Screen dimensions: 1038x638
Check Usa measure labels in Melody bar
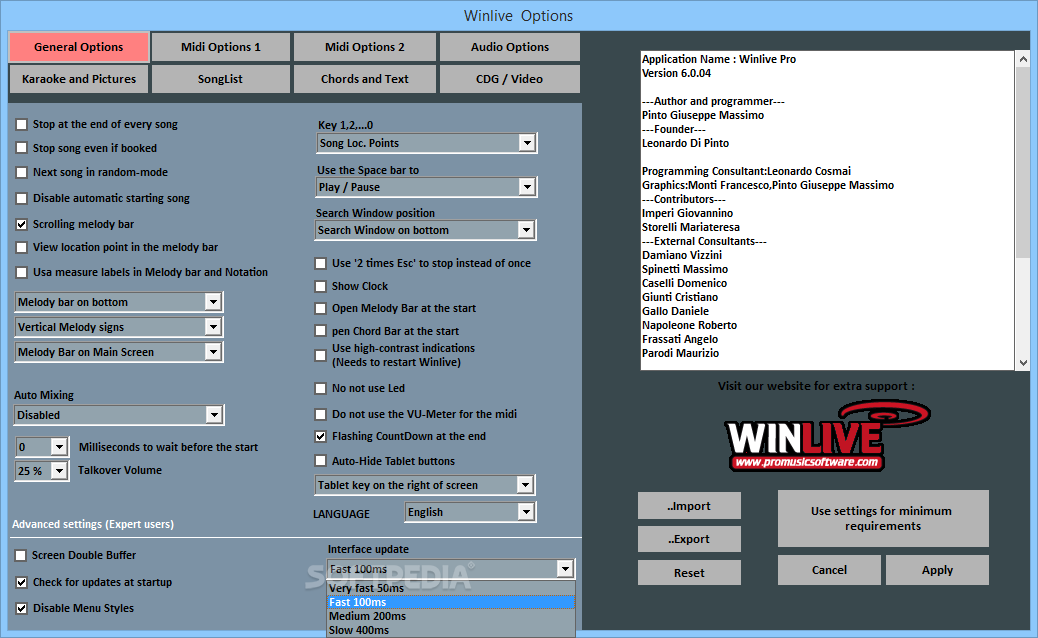[22, 272]
